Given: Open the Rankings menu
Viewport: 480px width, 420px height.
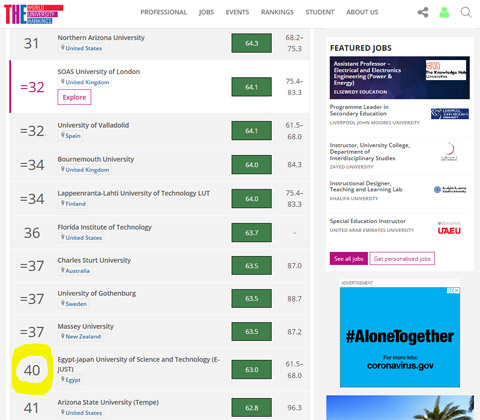Looking at the screenshot, I should click(x=277, y=12).
